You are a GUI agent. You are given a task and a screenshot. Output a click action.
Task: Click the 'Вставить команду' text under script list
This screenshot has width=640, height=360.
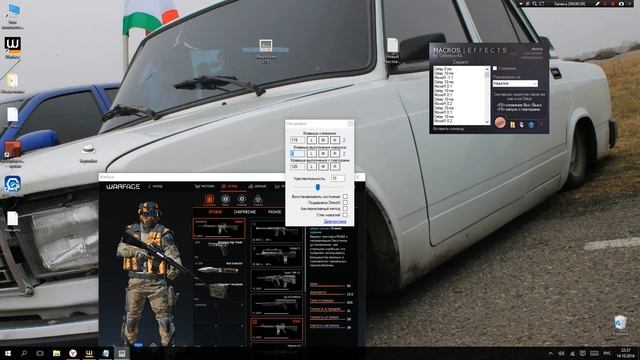(x=449, y=129)
